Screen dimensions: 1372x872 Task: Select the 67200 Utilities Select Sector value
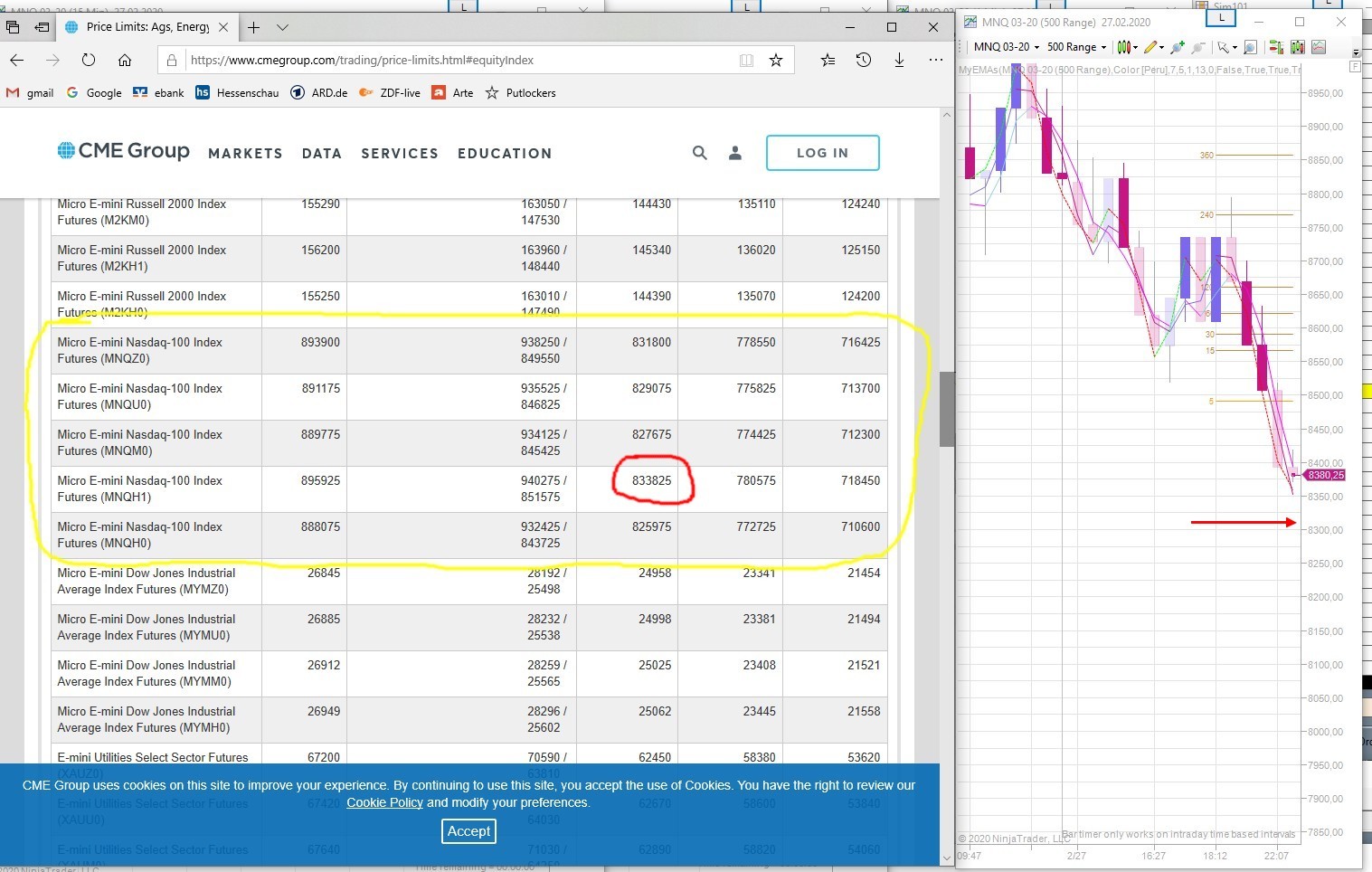coord(324,757)
